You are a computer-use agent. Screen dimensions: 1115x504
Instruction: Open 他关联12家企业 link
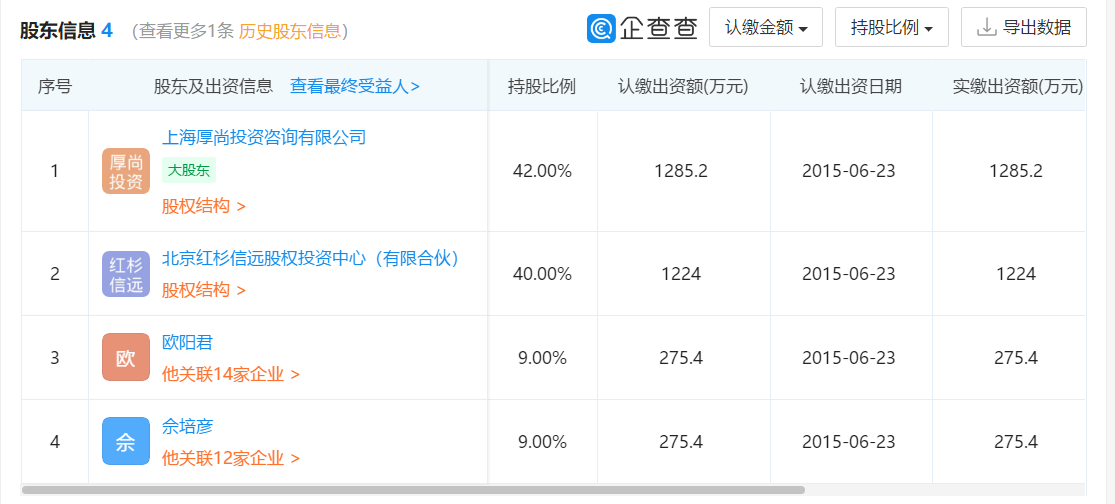click(x=231, y=459)
